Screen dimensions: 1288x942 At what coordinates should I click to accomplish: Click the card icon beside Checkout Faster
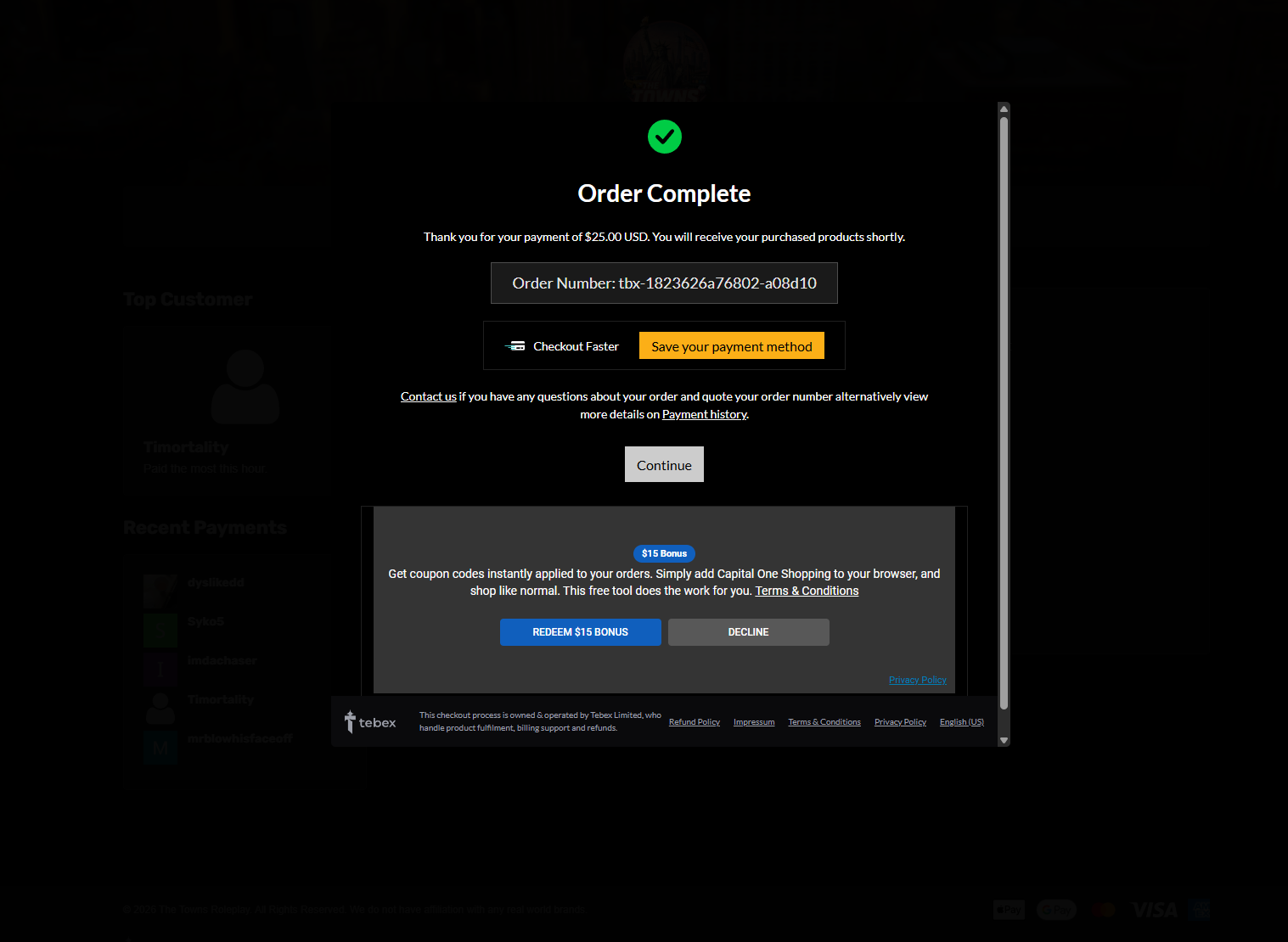(515, 345)
